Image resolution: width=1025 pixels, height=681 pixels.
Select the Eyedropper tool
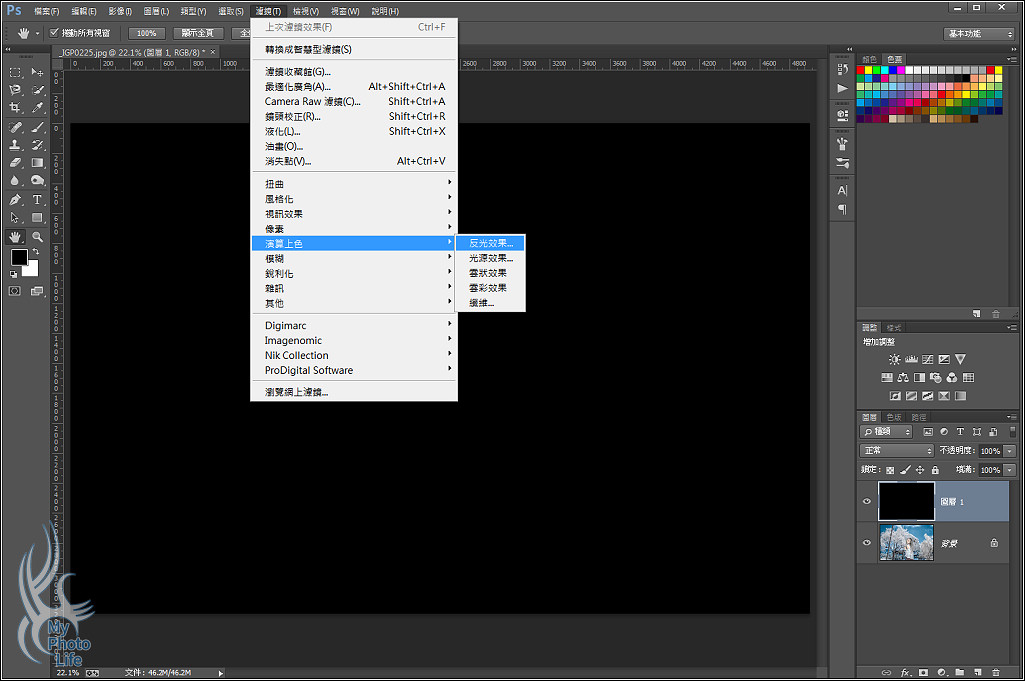tap(37, 108)
